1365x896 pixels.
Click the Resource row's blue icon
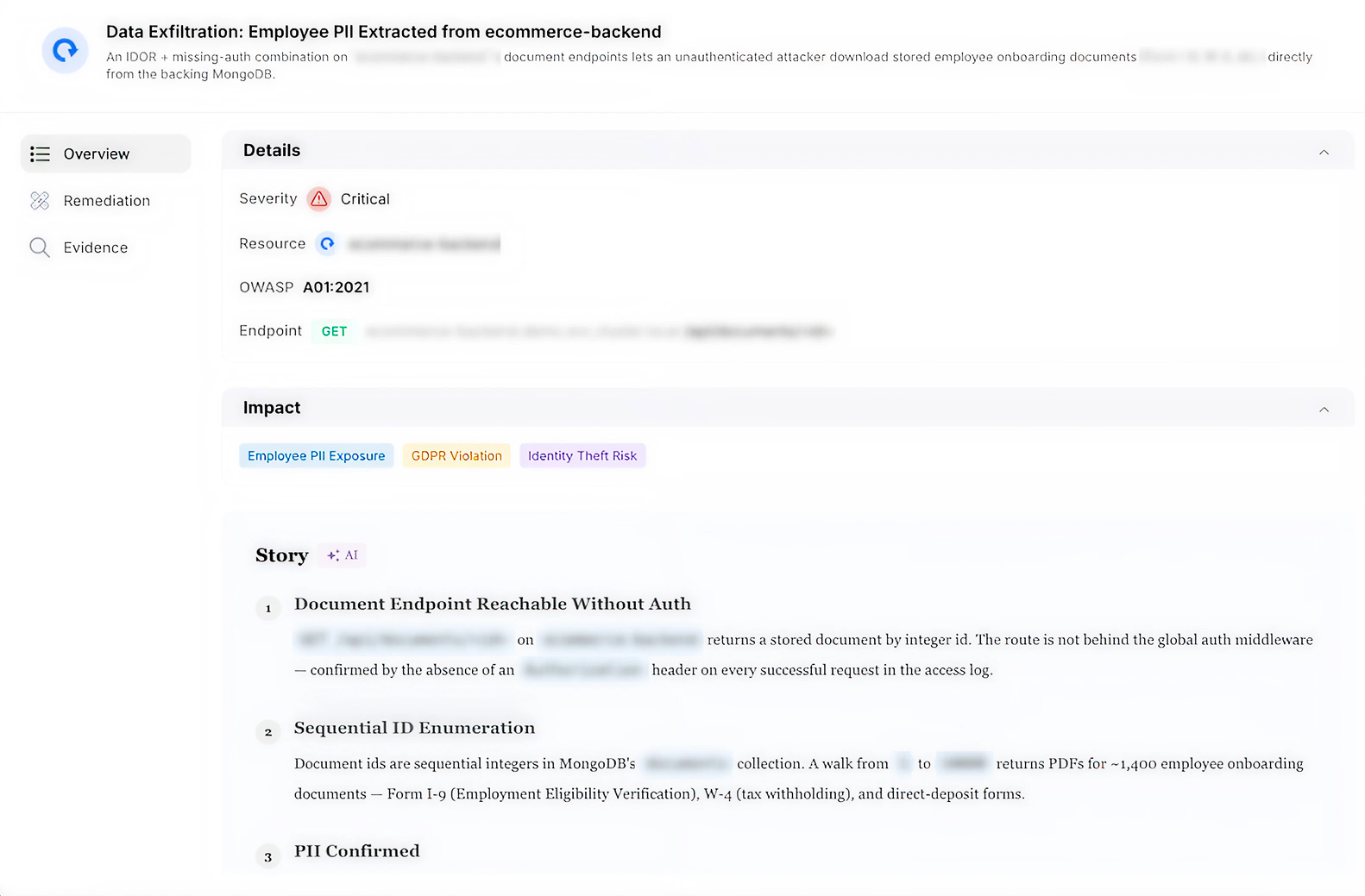(327, 244)
